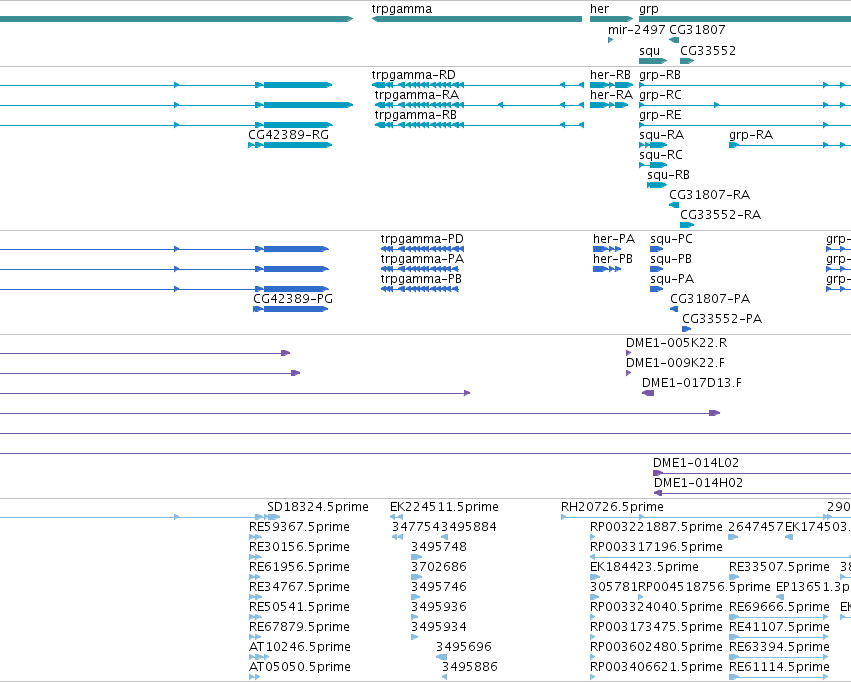Image resolution: width=851 pixels, height=682 pixels.
Task: Click the squ gene feature
Action: pos(653,61)
